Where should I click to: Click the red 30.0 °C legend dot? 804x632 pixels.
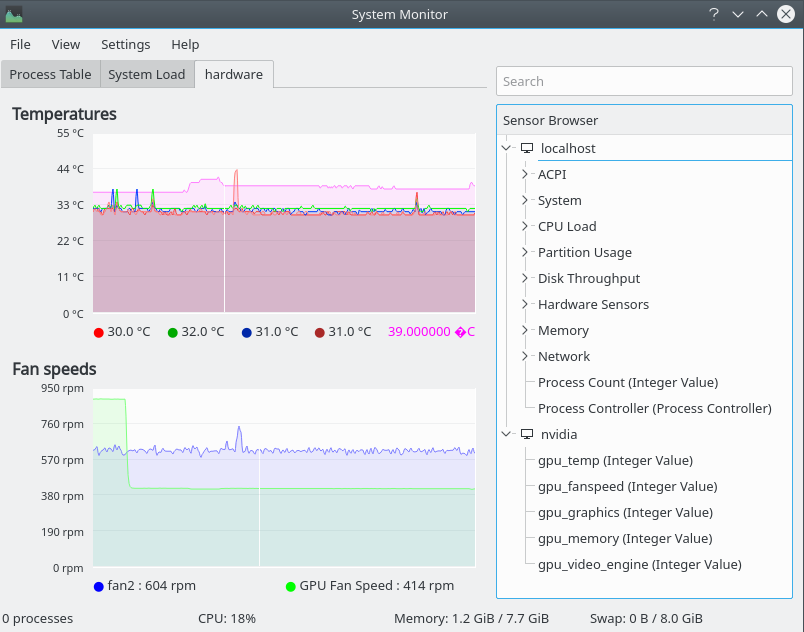[x=99, y=333]
